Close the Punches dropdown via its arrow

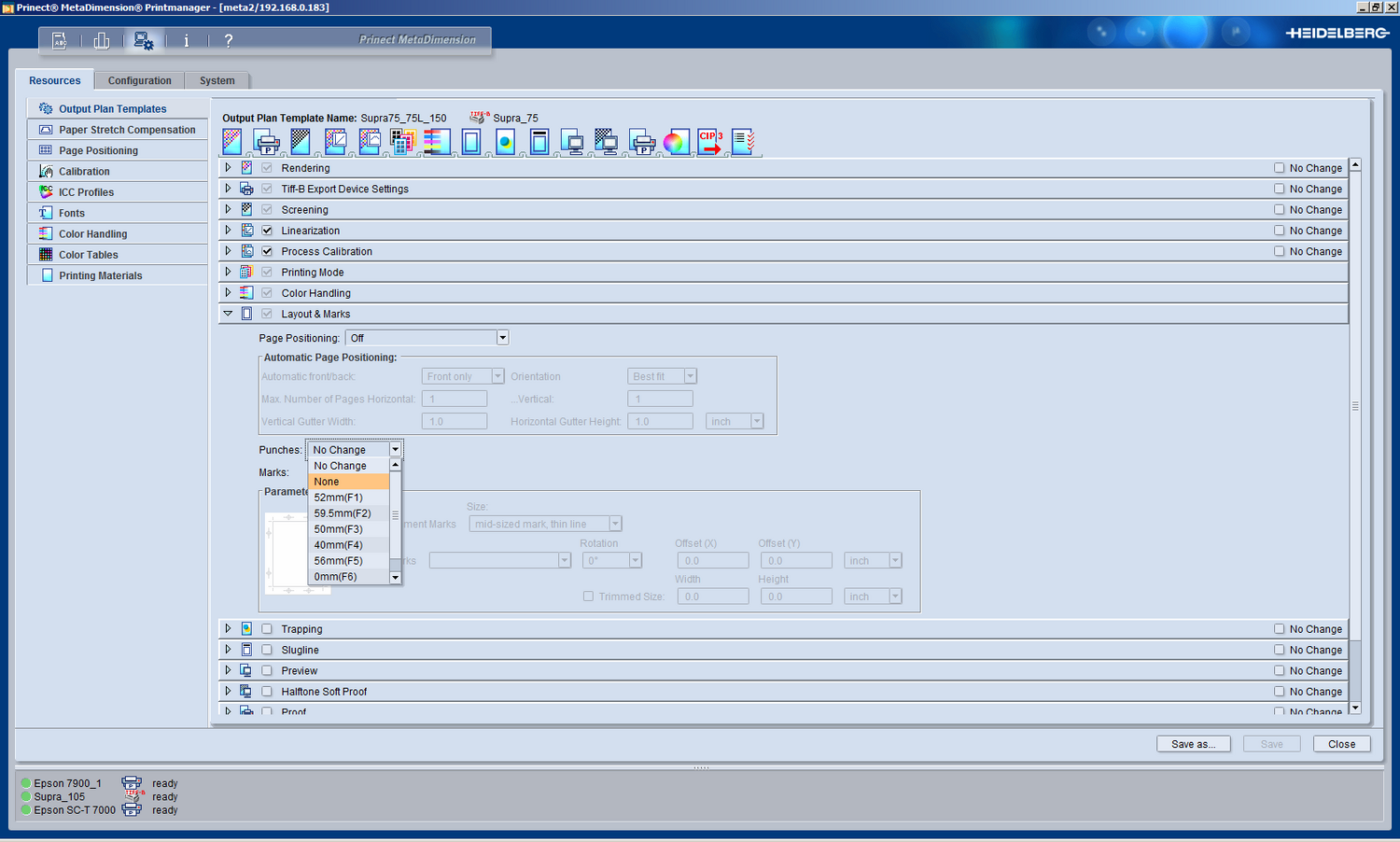tap(396, 450)
